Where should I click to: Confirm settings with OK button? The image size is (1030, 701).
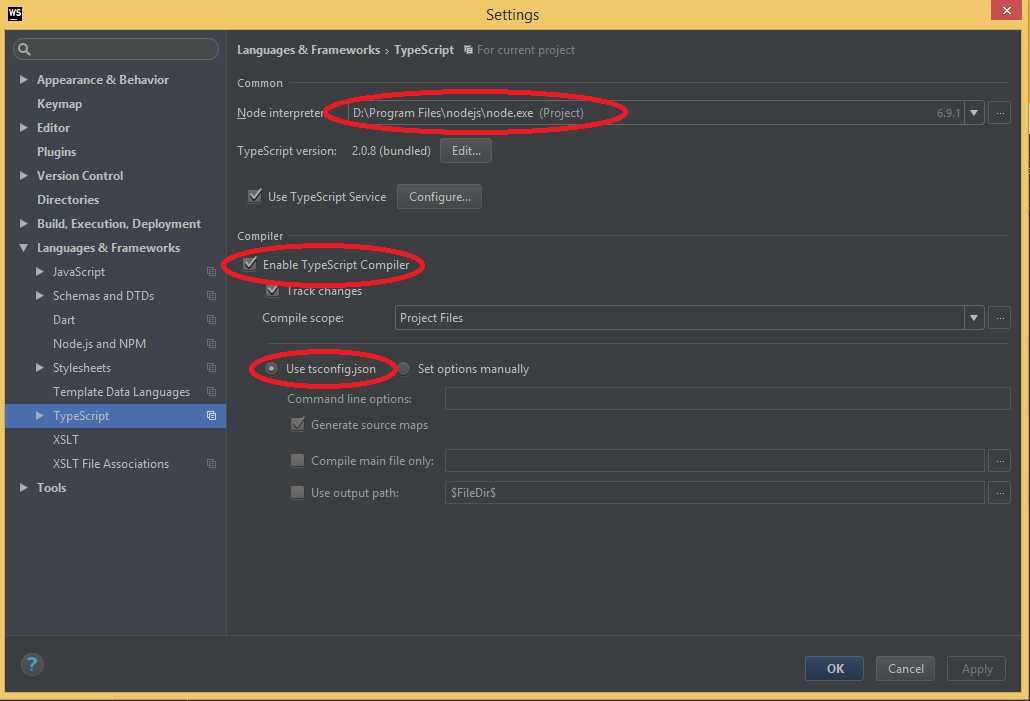tap(834, 669)
